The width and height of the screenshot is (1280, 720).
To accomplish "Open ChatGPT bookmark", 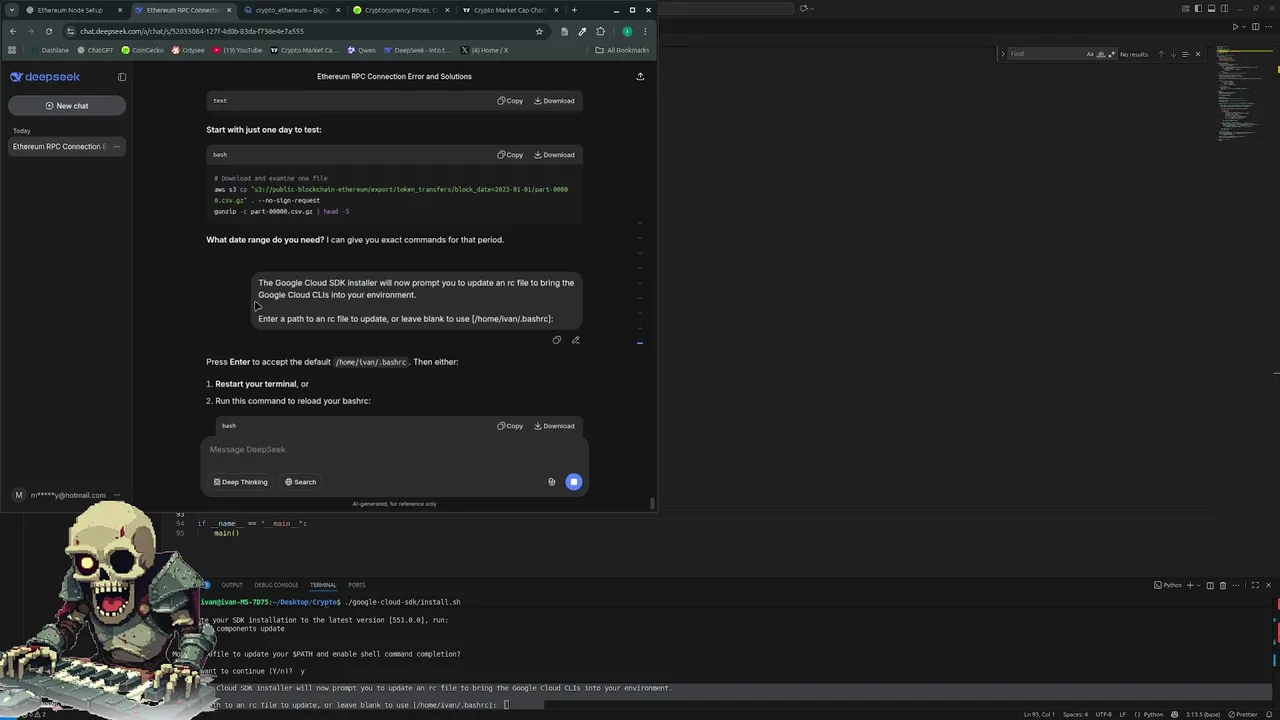I will pyautogui.click(x=96, y=50).
